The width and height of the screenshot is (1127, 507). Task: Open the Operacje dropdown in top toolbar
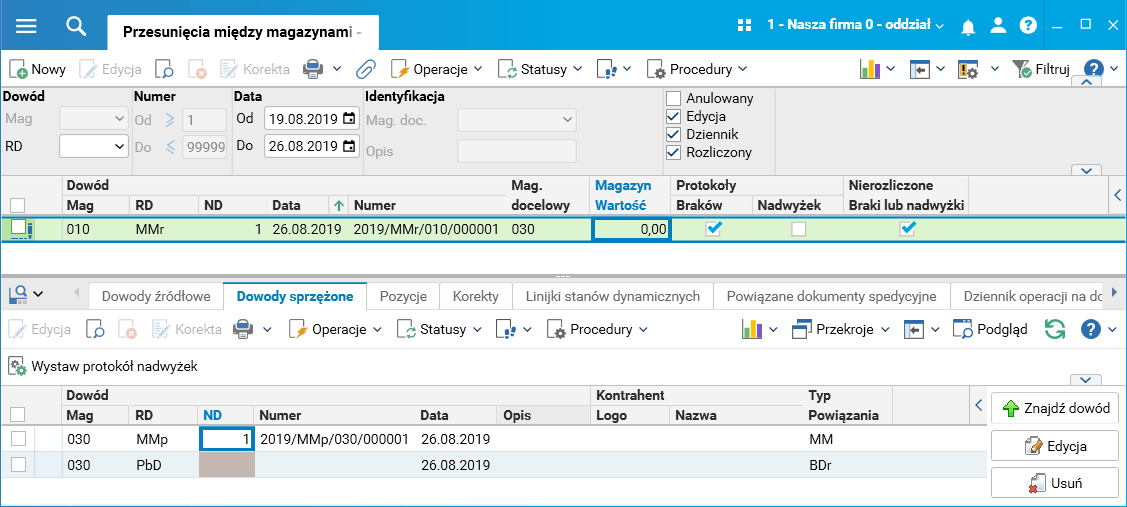436,69
